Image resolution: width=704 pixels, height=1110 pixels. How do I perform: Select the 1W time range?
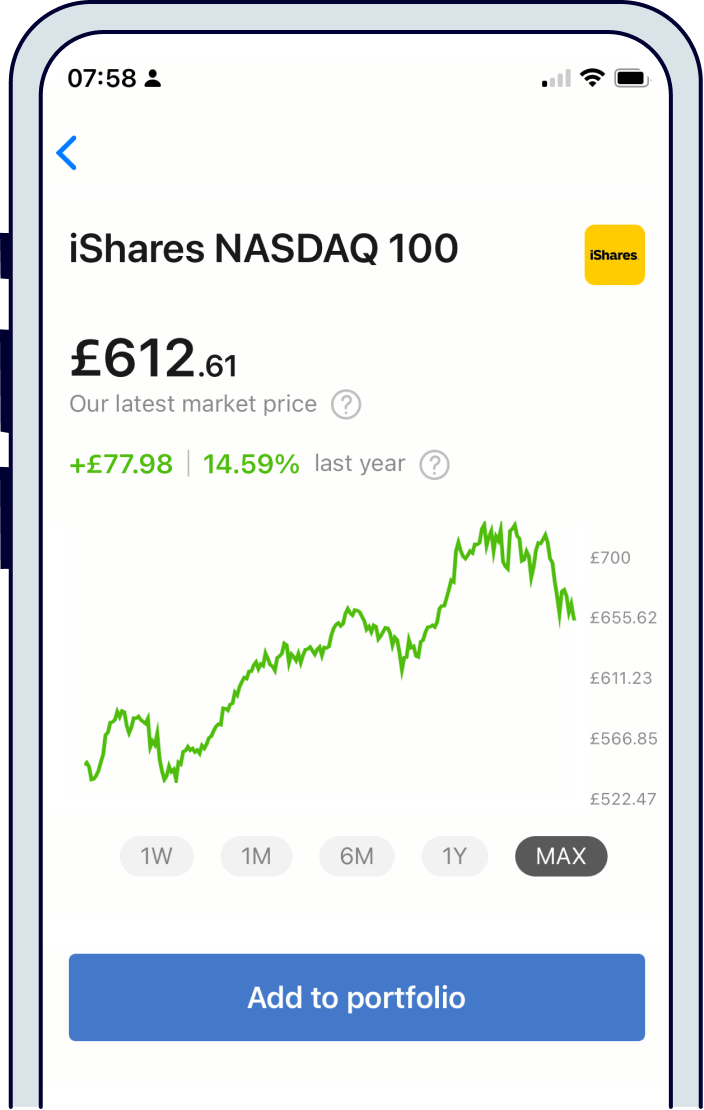pyautogui.click(x=156, y=856)
